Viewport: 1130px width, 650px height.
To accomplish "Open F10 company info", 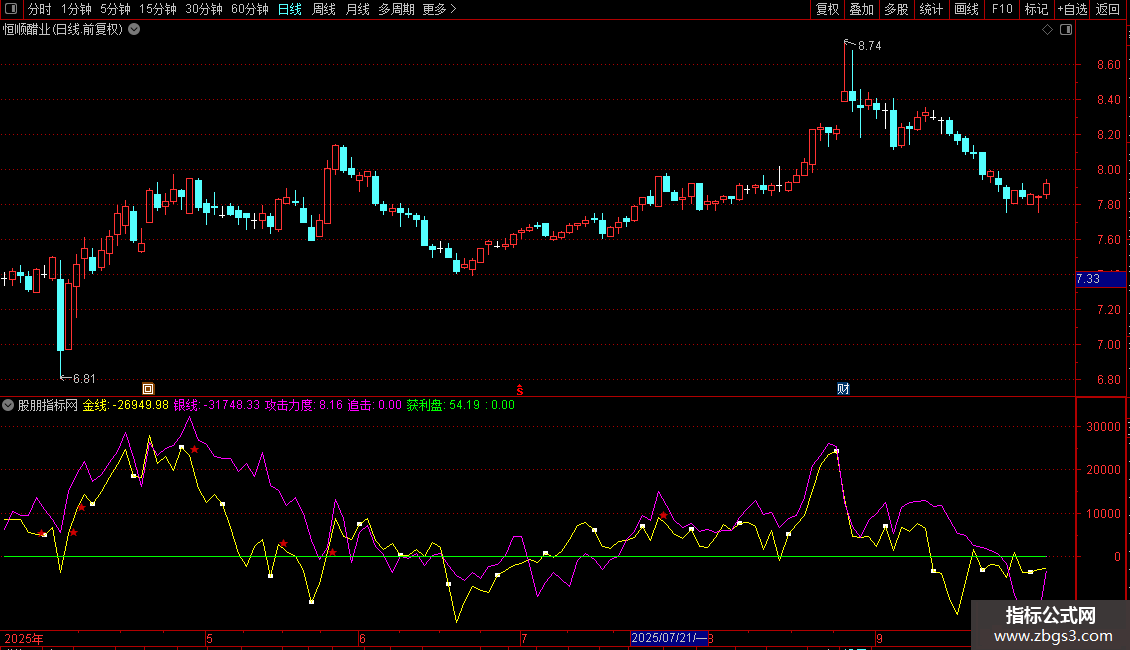I will point(1002,9).
